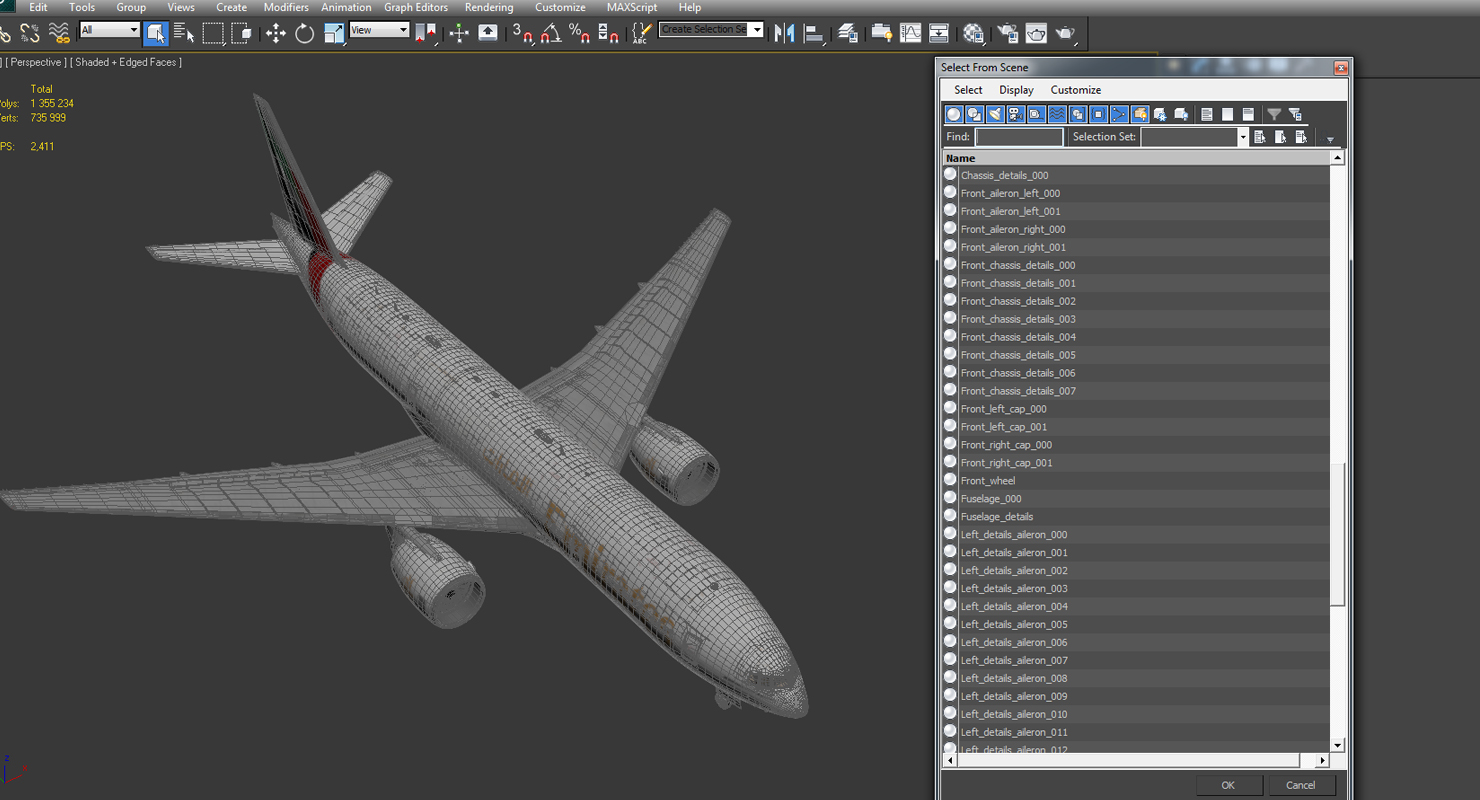Click the Bind to Space Warp icon
Viewport: 1480px width, 800px height.
click(59, 33)
